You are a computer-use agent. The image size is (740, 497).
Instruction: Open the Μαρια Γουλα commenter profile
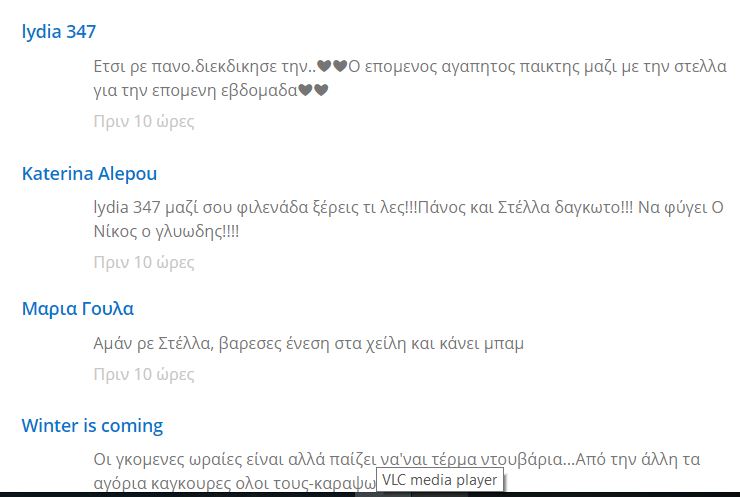click(78, 309)
